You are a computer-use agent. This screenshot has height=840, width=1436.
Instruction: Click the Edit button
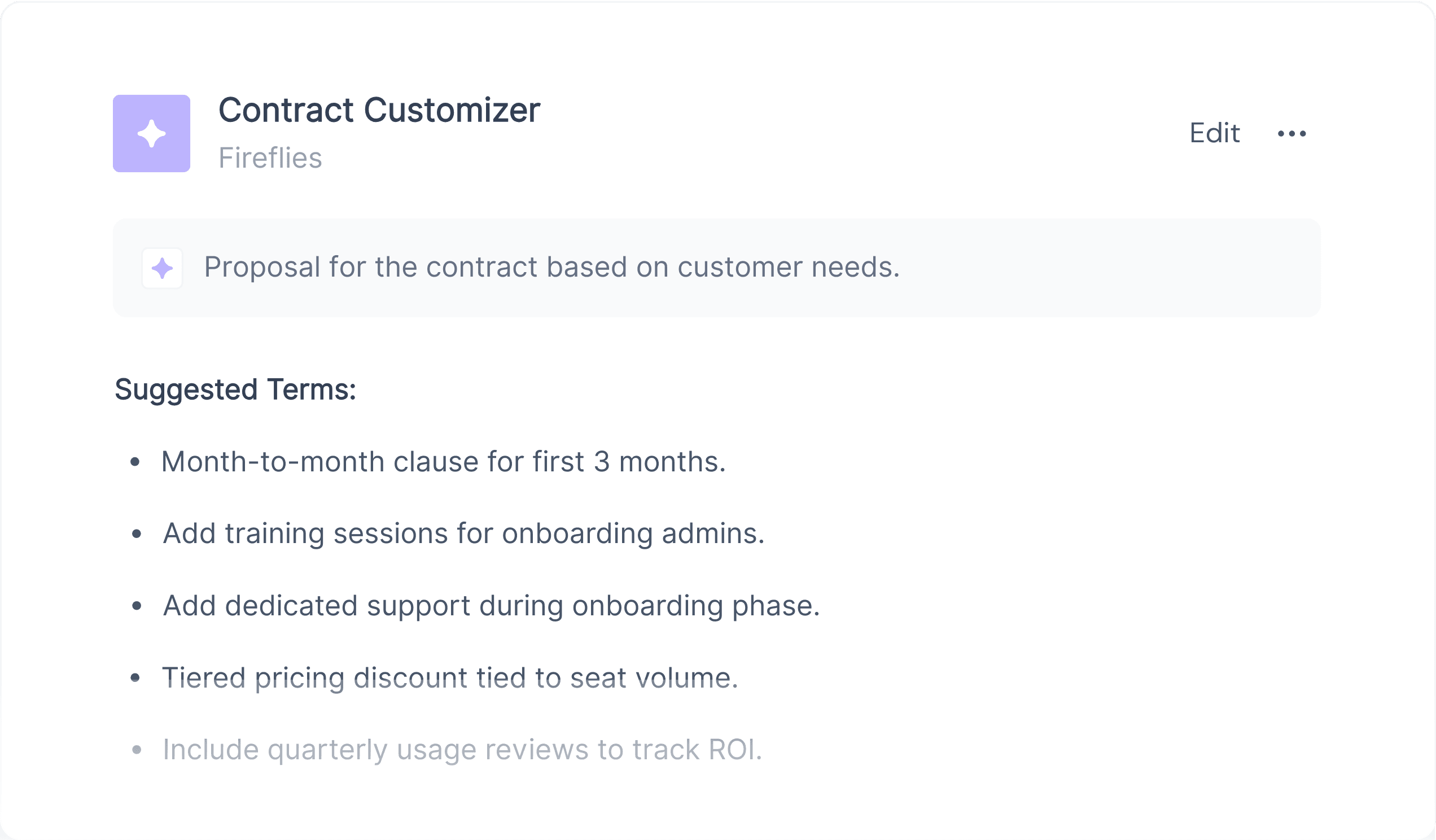[1214, 133]
